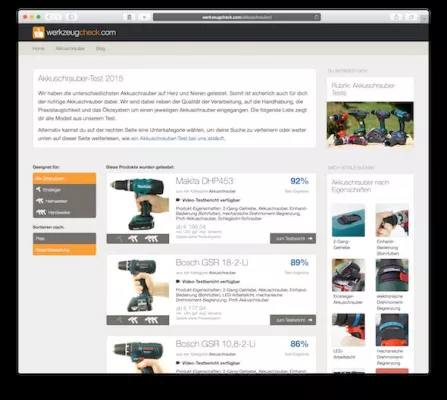Screen dimensions: 447x400
Task: Click single-tool beginner icon under Makita image
Action: [x=119, y=239]
